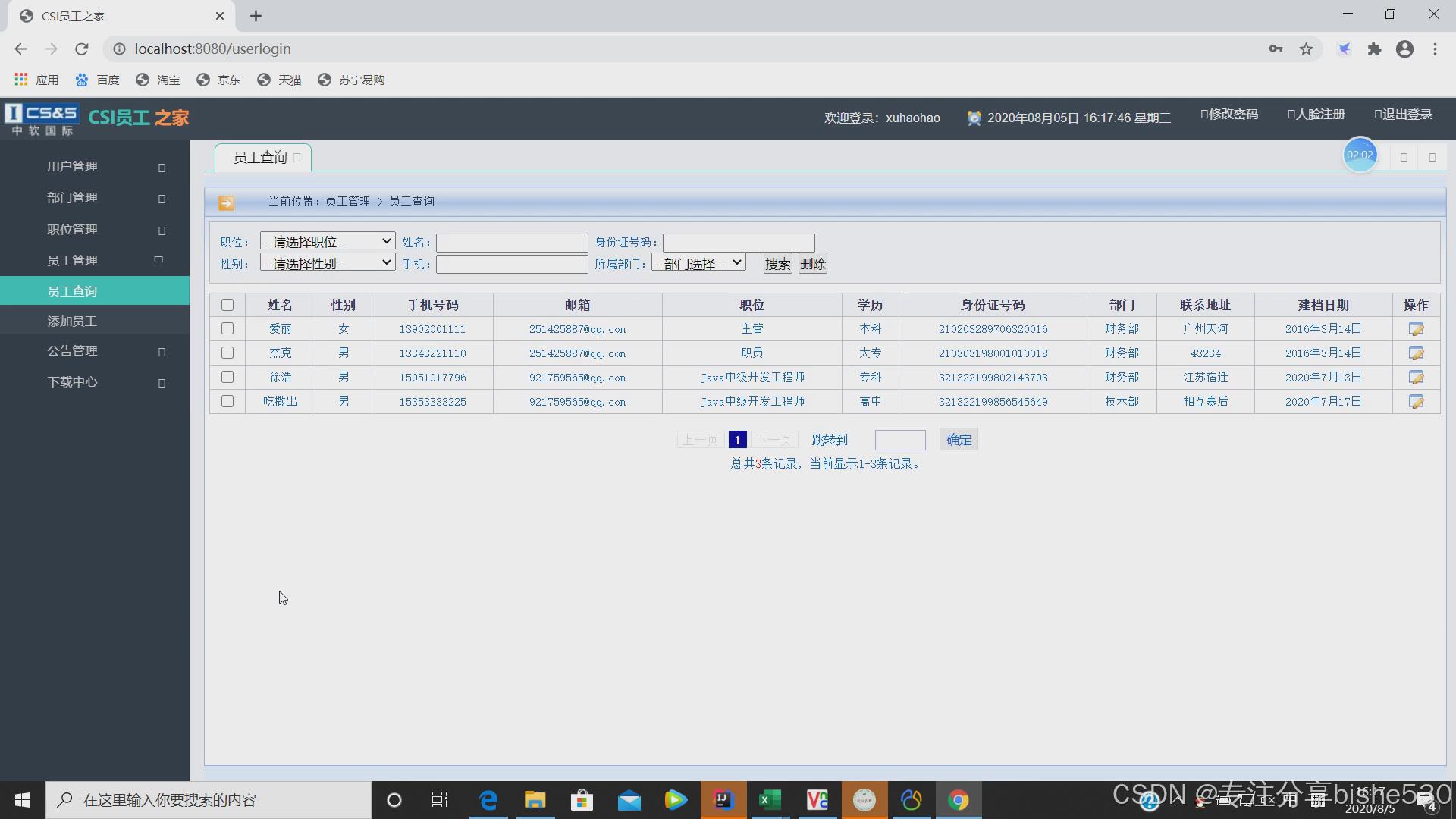This screenshot has height=819, width=1456.
Task: Open the browser extensions puzzle icon
Action: pos(1374,49)
